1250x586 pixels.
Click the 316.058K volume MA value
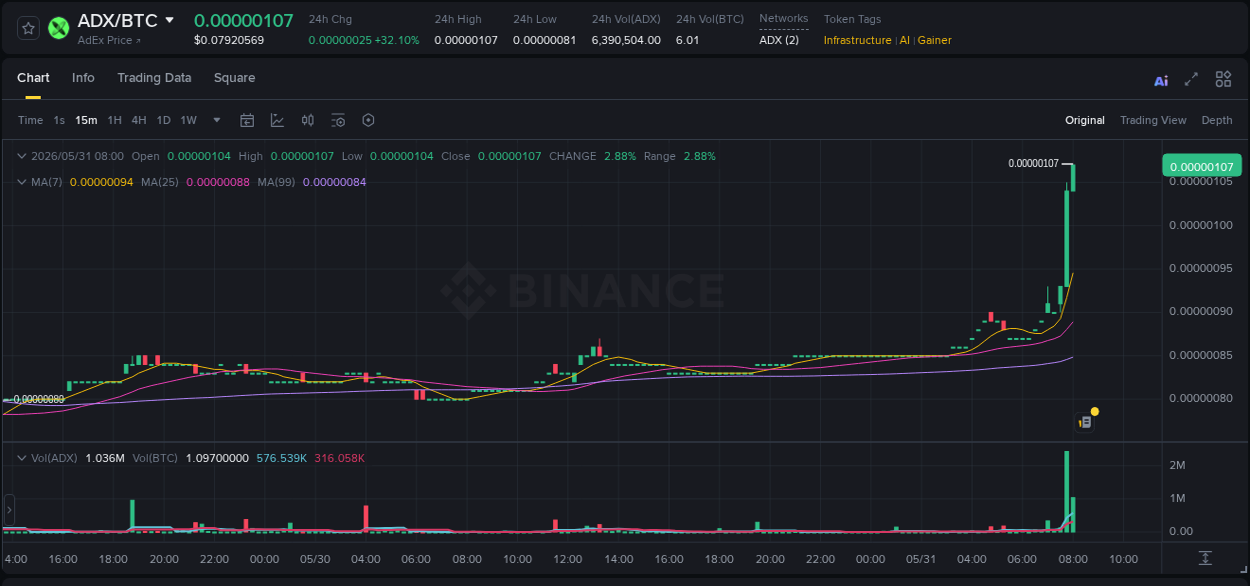coord(340,458)
